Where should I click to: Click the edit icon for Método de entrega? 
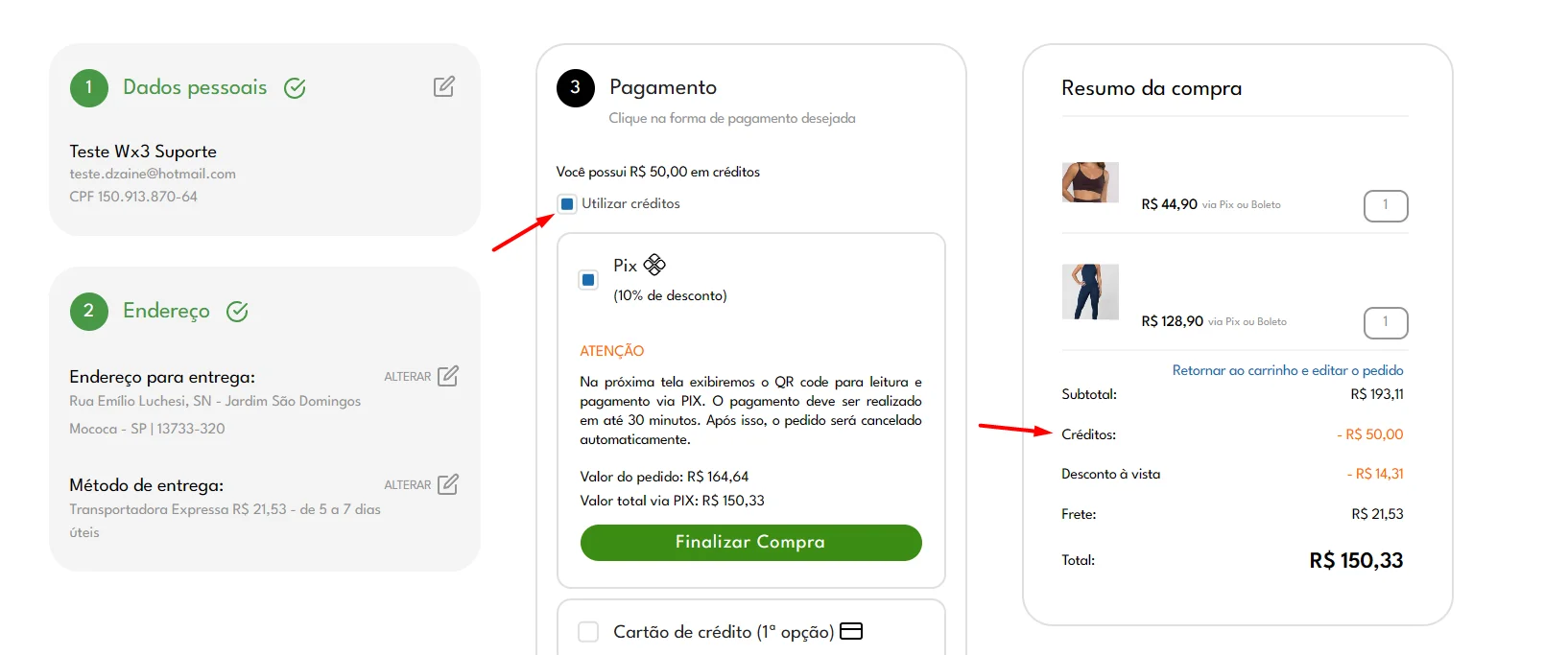pyautogui.click(x=448, y=484)
